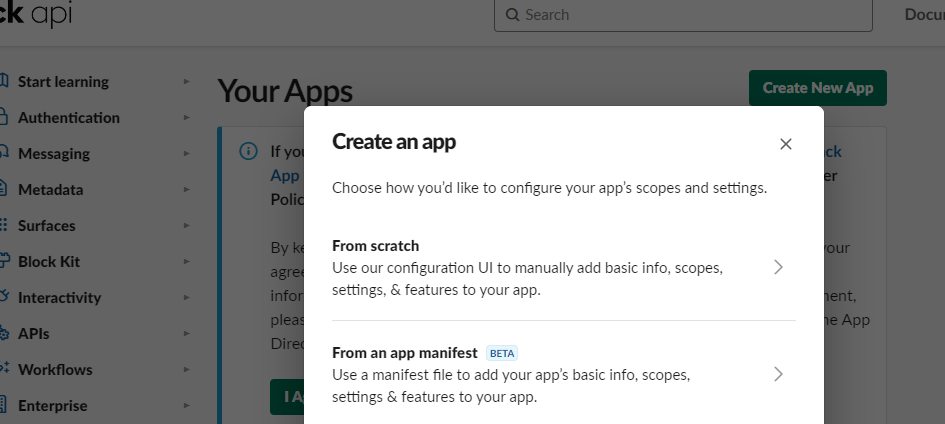Click the Messaging sidebar icon
Screen dimensions: 945x424
(x=4, y=154)
